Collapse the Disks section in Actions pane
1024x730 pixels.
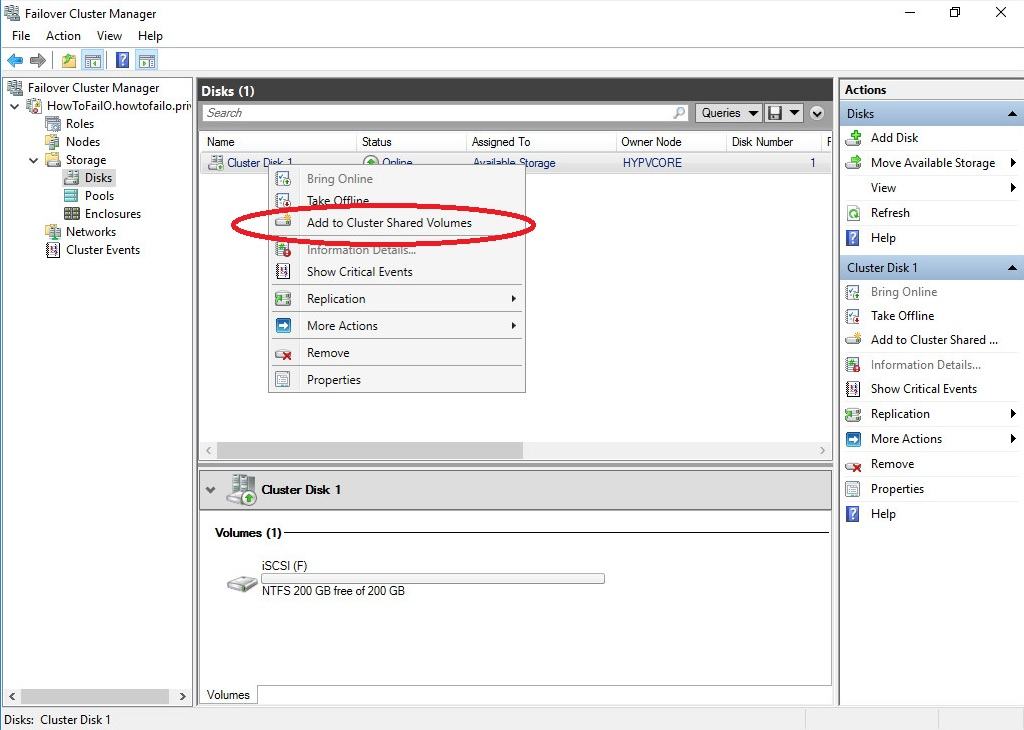click(1012, 114)
